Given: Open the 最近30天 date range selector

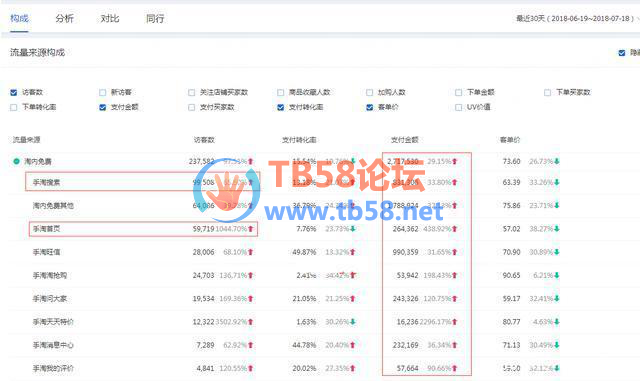Looking at the screenshot, I should pyautogui.click(x=577, y=18).
